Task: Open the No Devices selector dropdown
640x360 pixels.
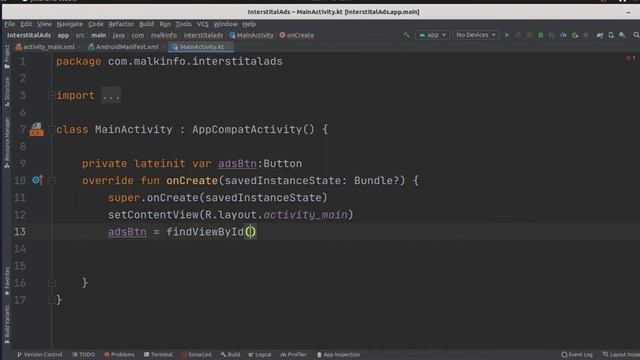Action: [x=476, y=35]
